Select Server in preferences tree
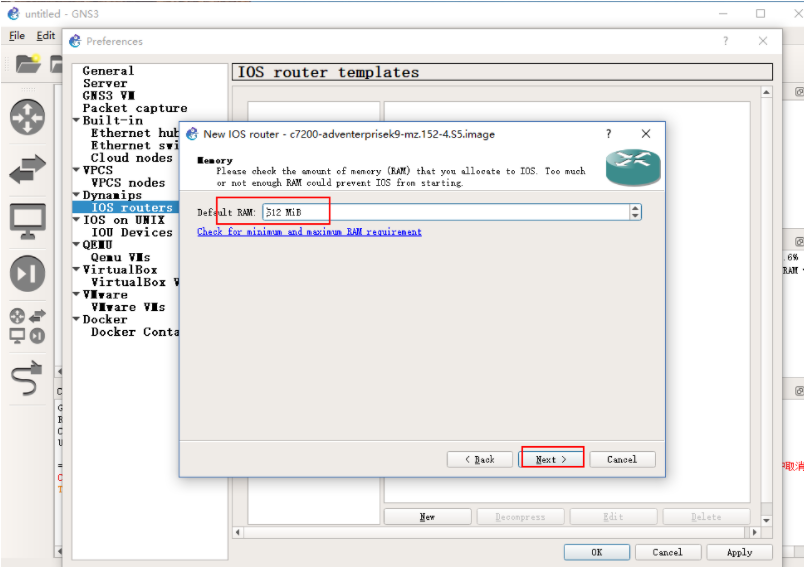 [x=105, y=83]
